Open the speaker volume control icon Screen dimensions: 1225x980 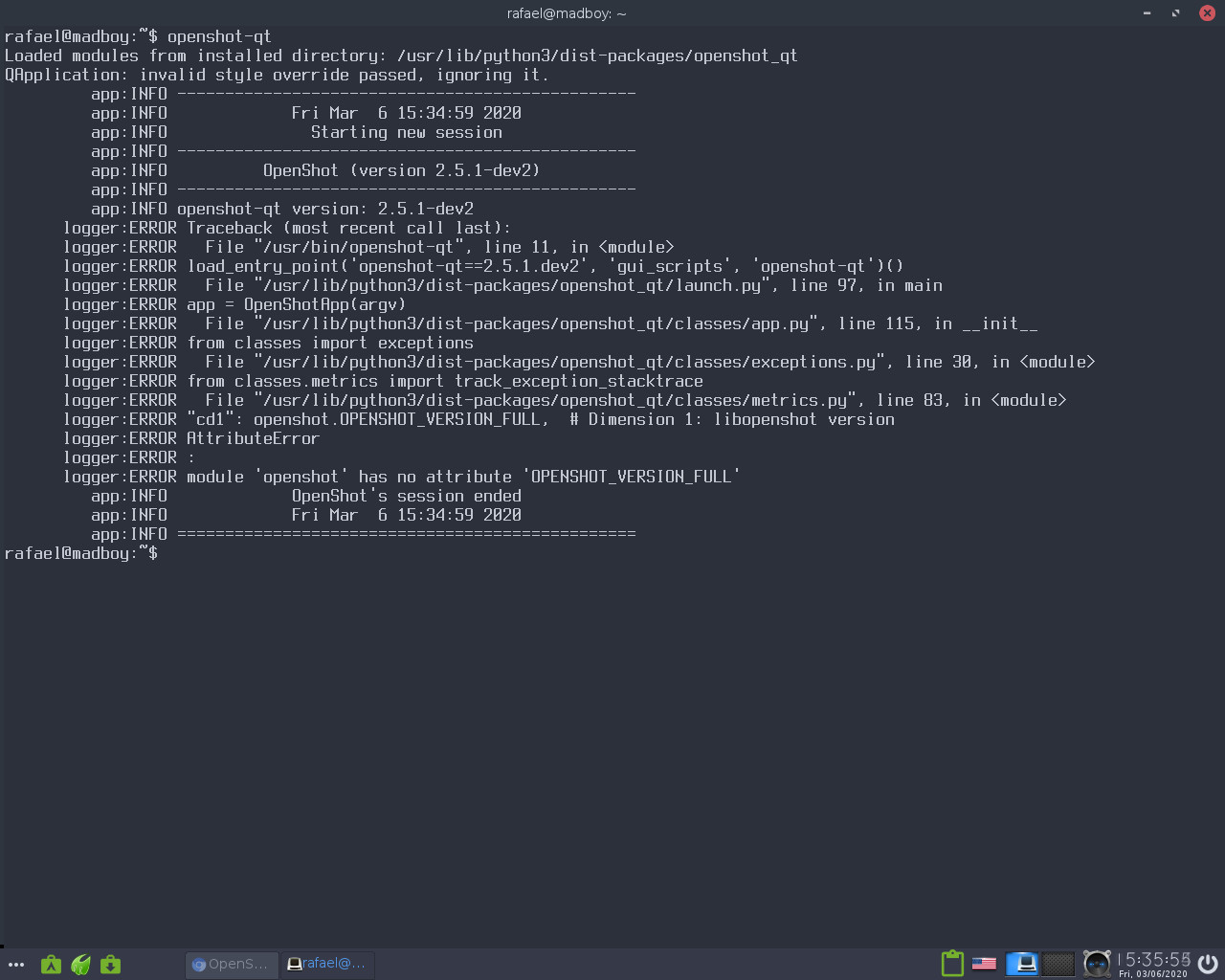[x=1097, y=963]
